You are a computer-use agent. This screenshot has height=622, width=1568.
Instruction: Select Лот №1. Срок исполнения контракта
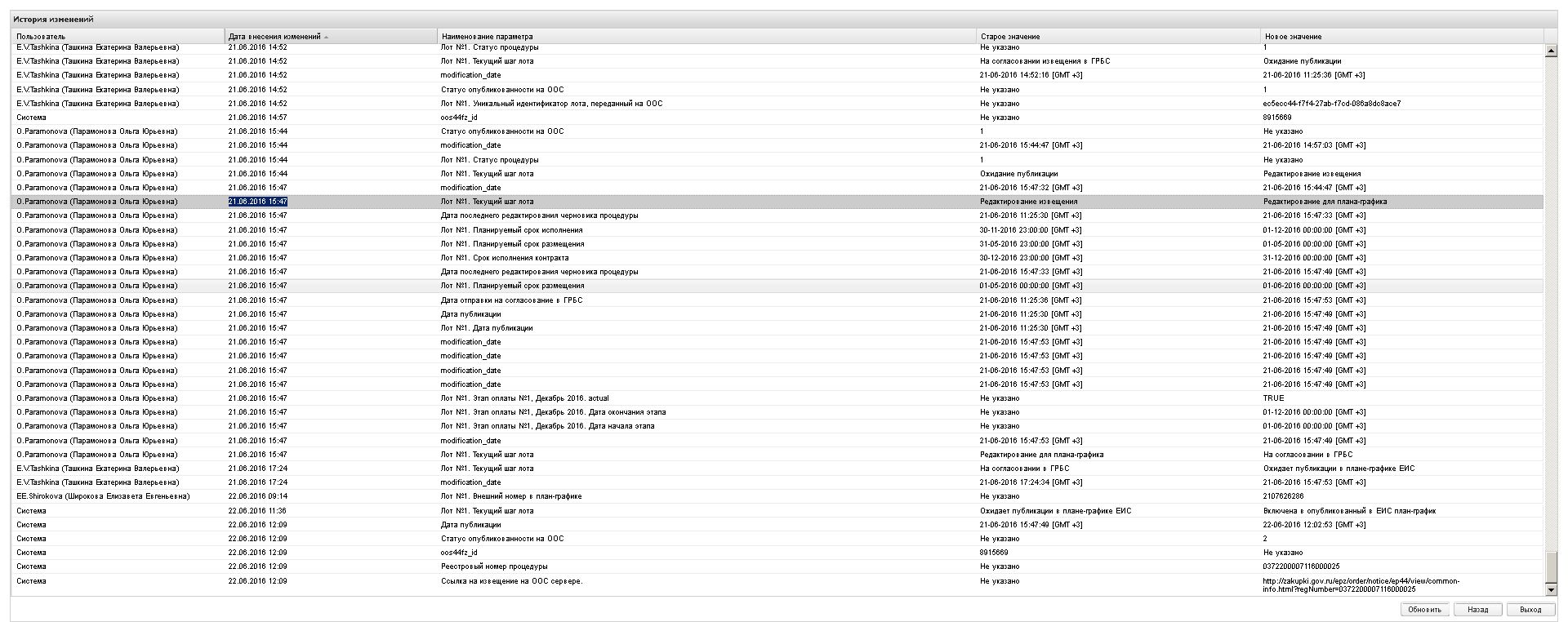point(504,258)
